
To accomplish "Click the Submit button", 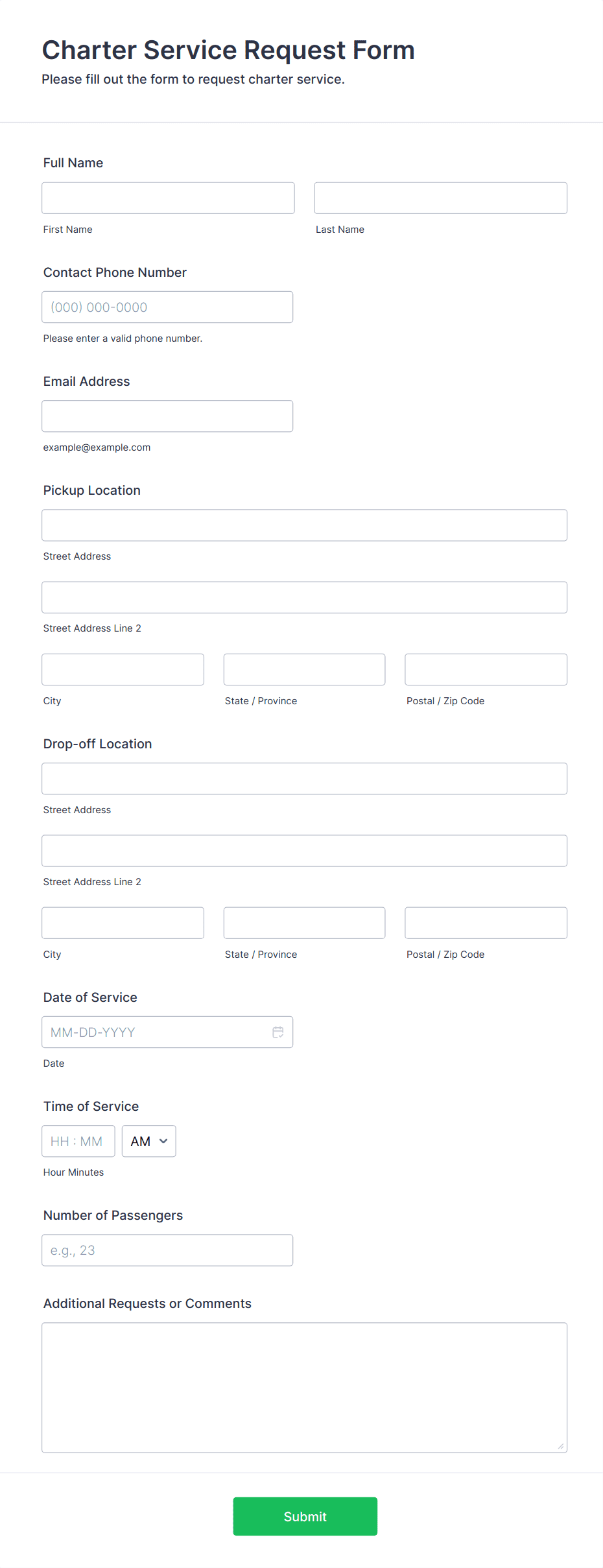I will pyautogui.click(x=305, y=1516).
